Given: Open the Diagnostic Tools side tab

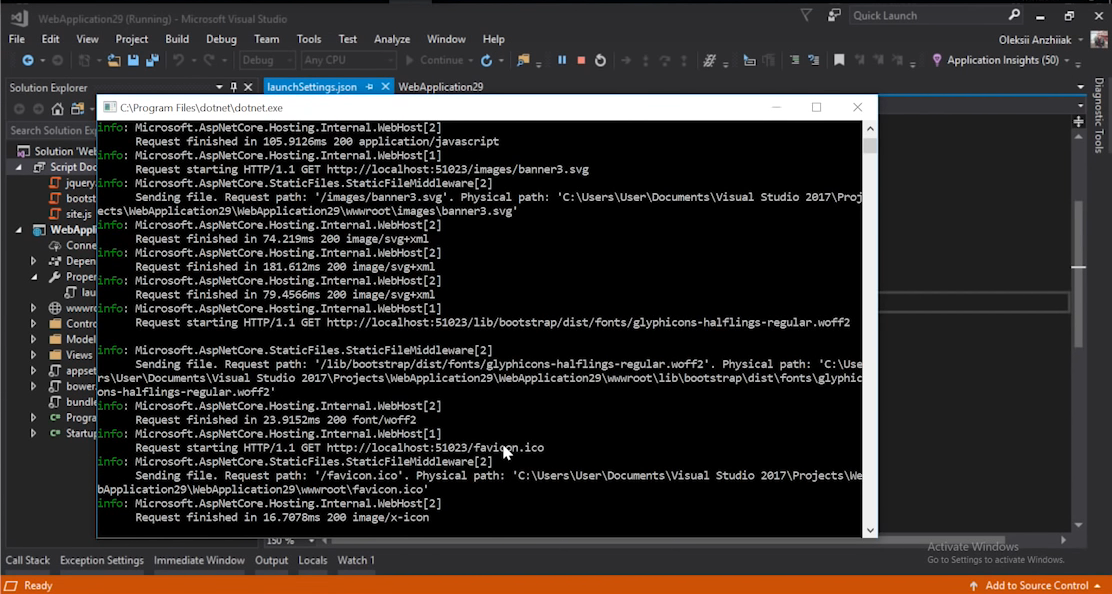Looking at the screenshot, I should point(1099,115).
